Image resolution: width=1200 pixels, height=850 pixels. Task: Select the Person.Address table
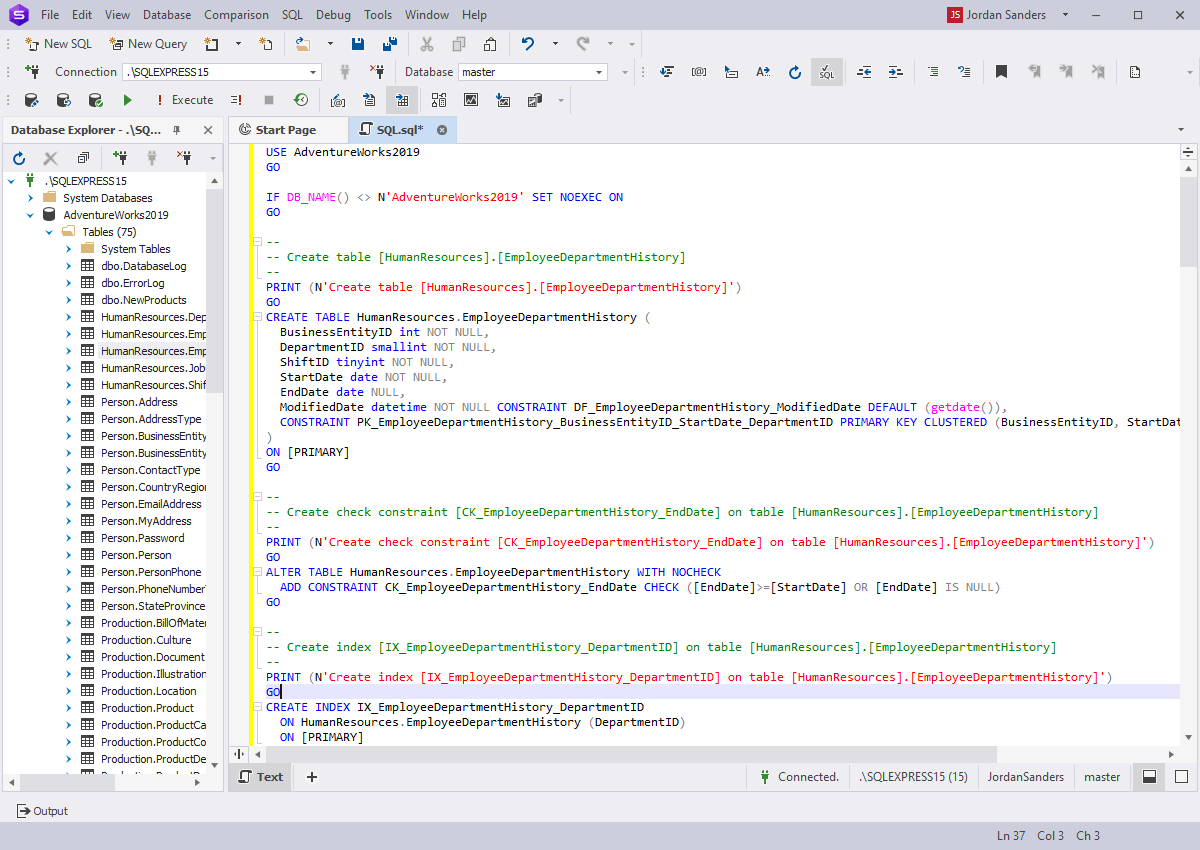[139, 402]
